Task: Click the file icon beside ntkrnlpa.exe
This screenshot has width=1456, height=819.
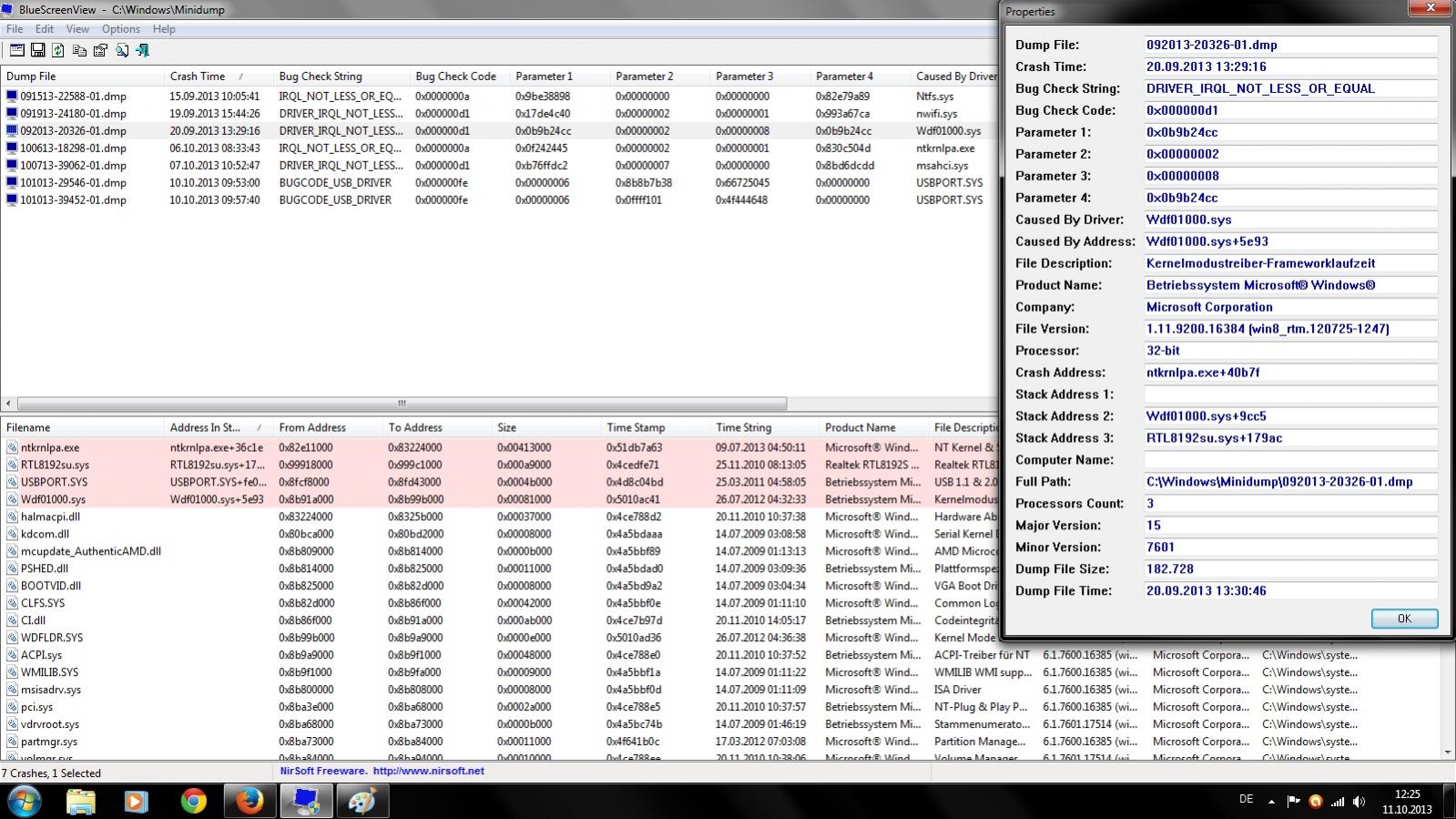Action: [12, 447]
